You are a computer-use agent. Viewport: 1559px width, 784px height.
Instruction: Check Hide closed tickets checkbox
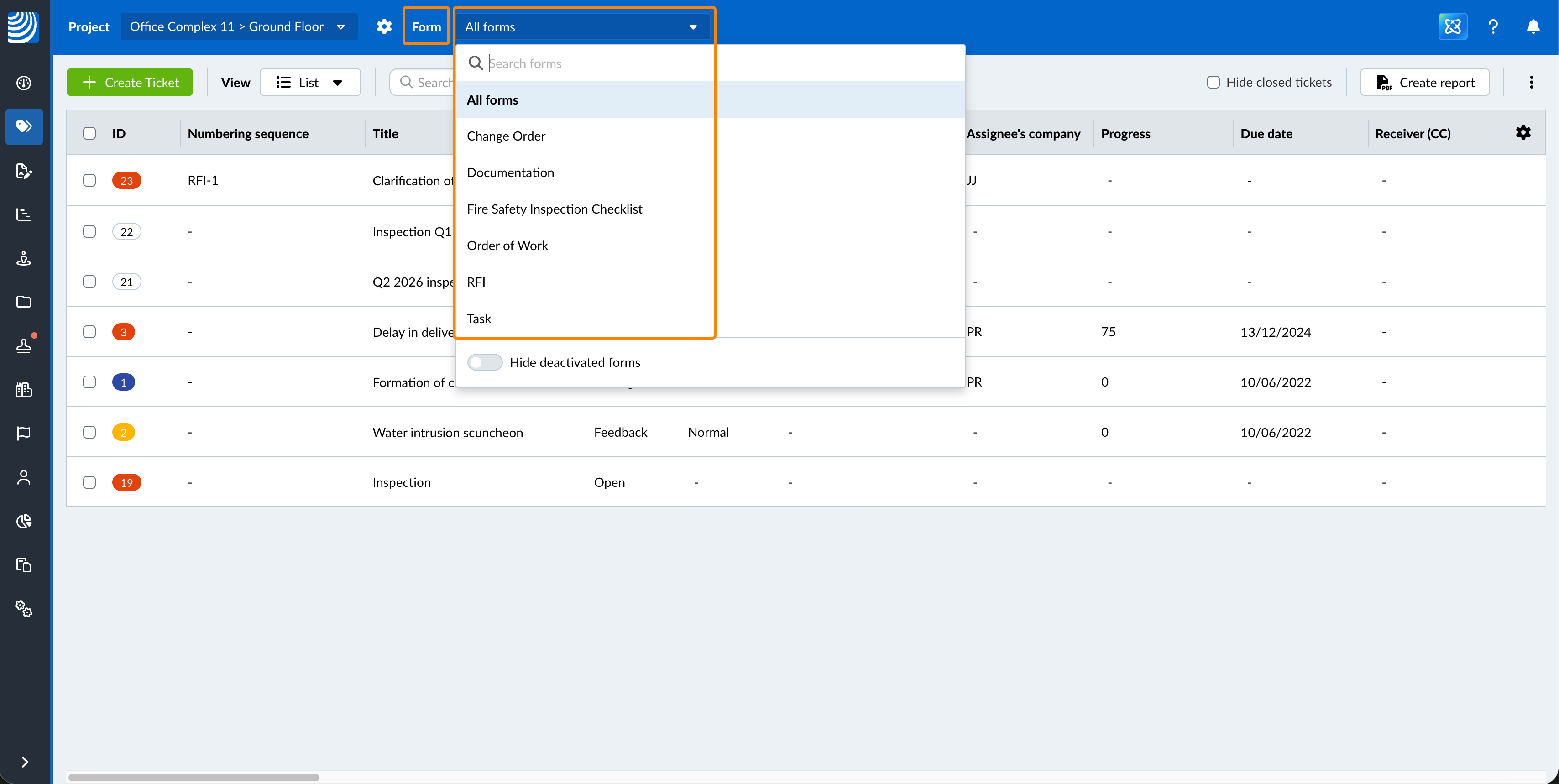point(1213,82)
